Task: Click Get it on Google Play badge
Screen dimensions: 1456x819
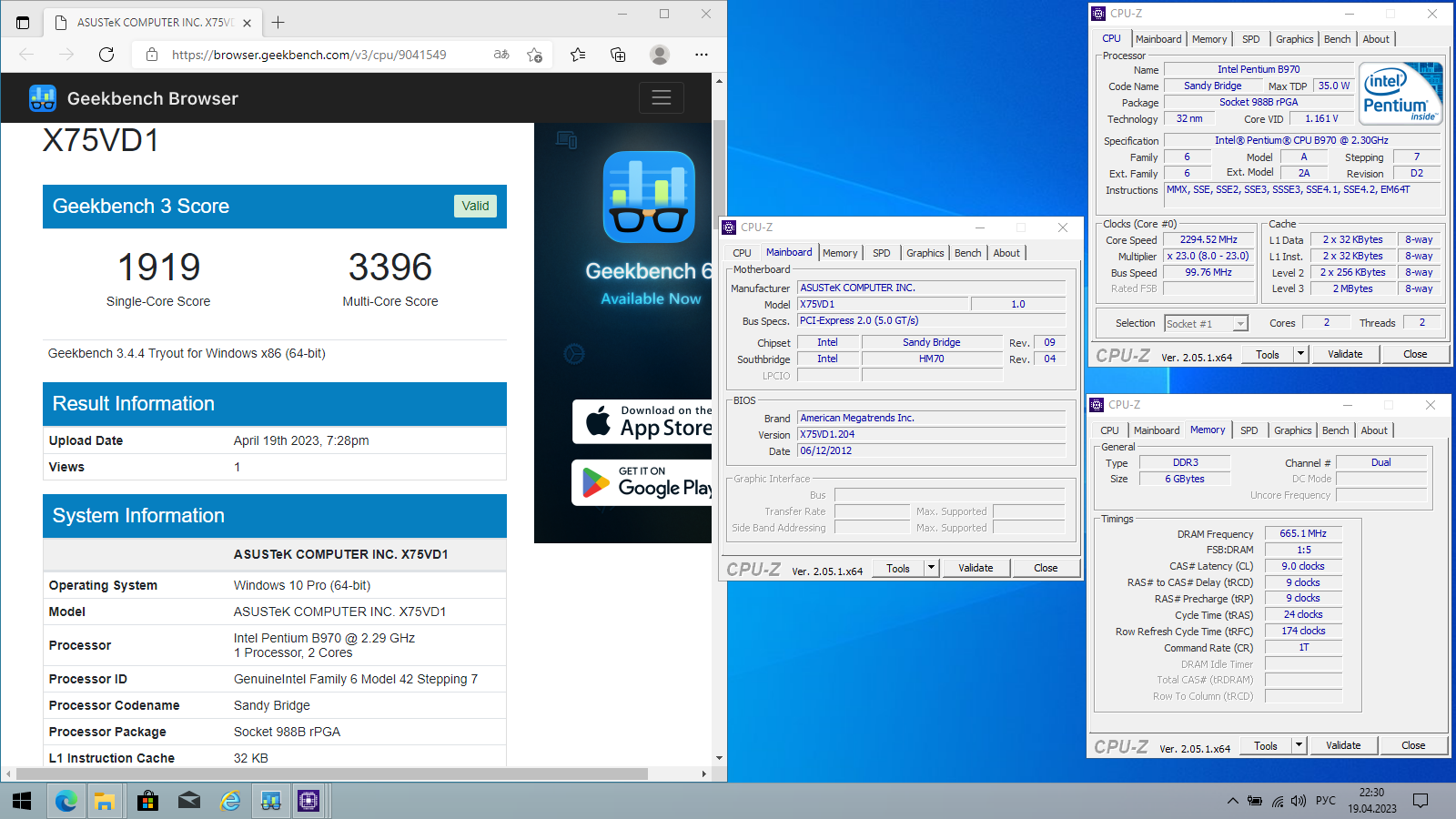Action: [642, 482]
